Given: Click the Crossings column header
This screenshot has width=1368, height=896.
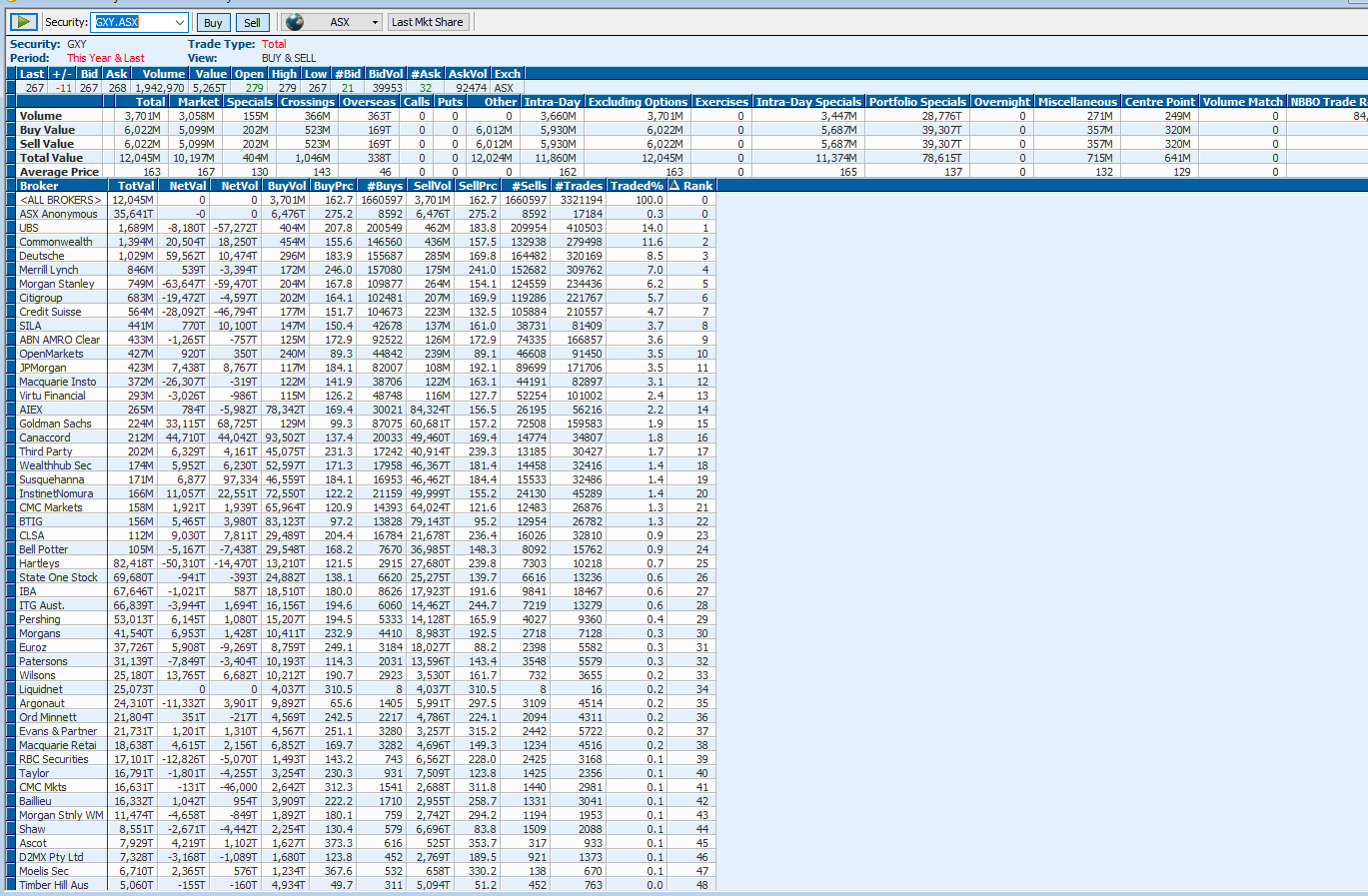Looking at the screenshot, I should 307,102.
